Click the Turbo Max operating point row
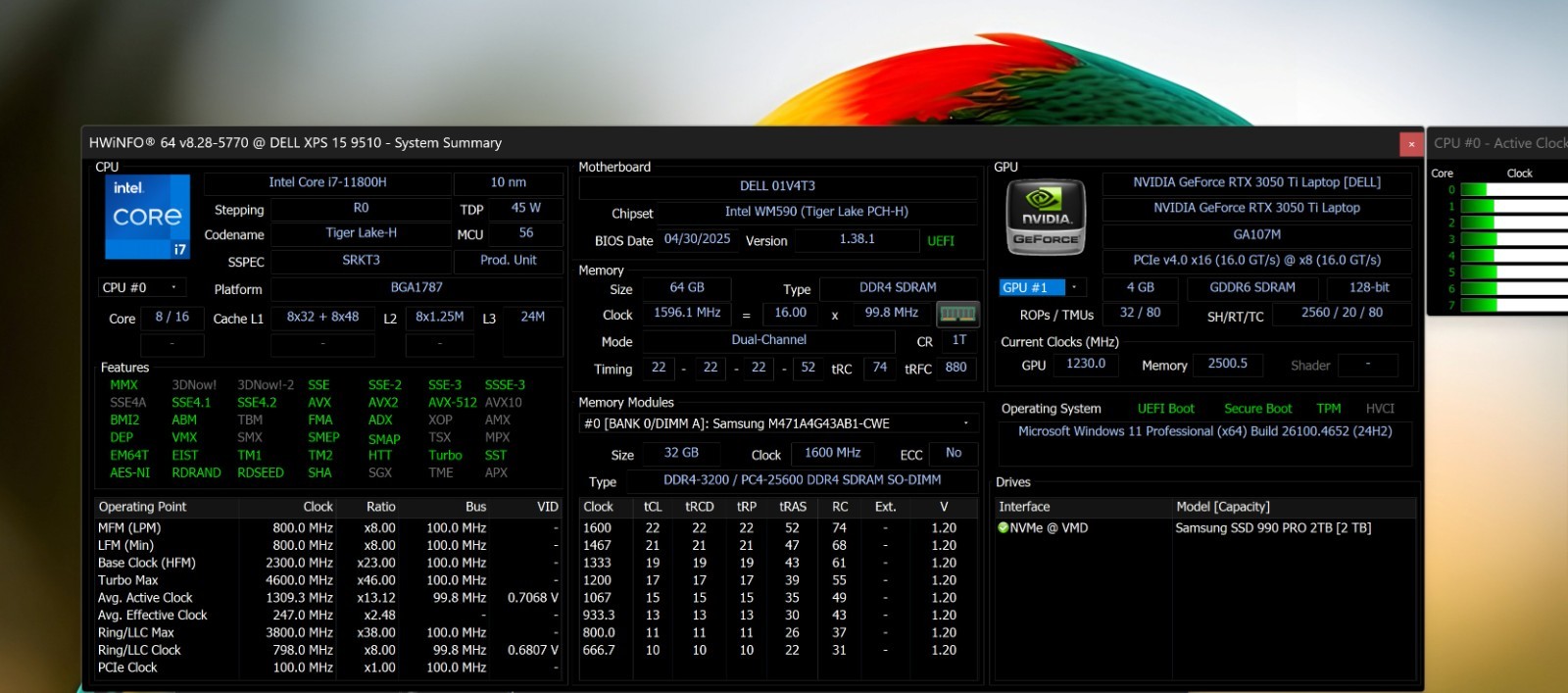 (328, 580)
